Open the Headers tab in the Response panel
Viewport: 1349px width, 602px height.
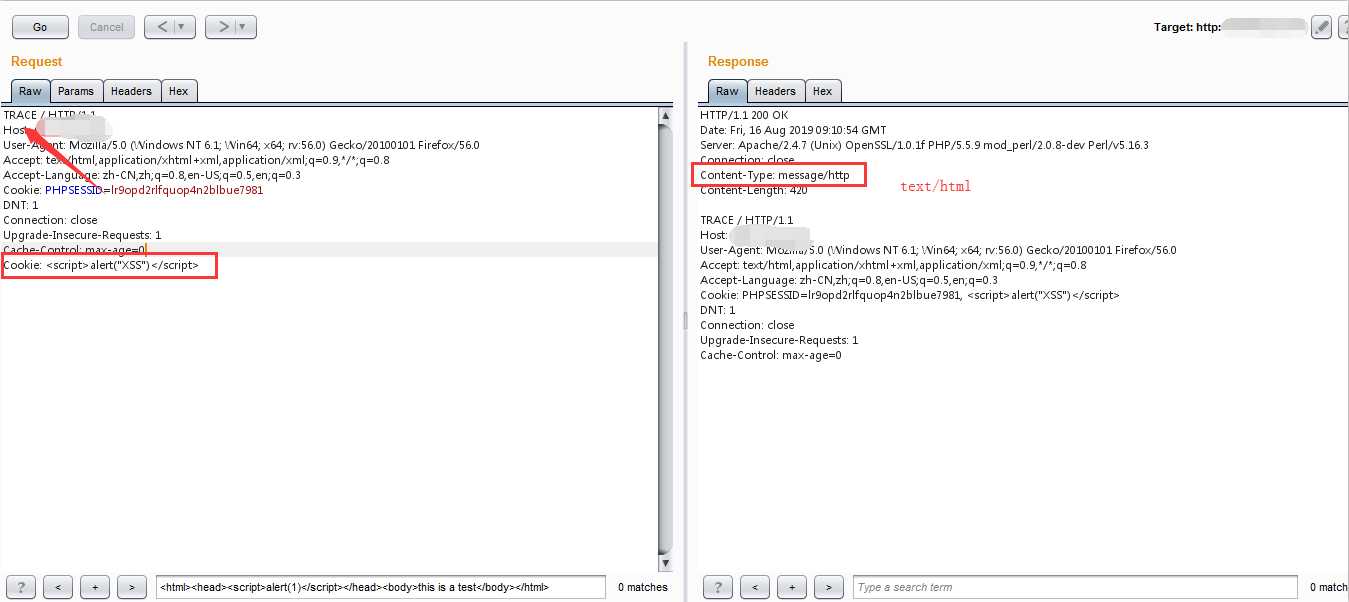coord(775,91)
